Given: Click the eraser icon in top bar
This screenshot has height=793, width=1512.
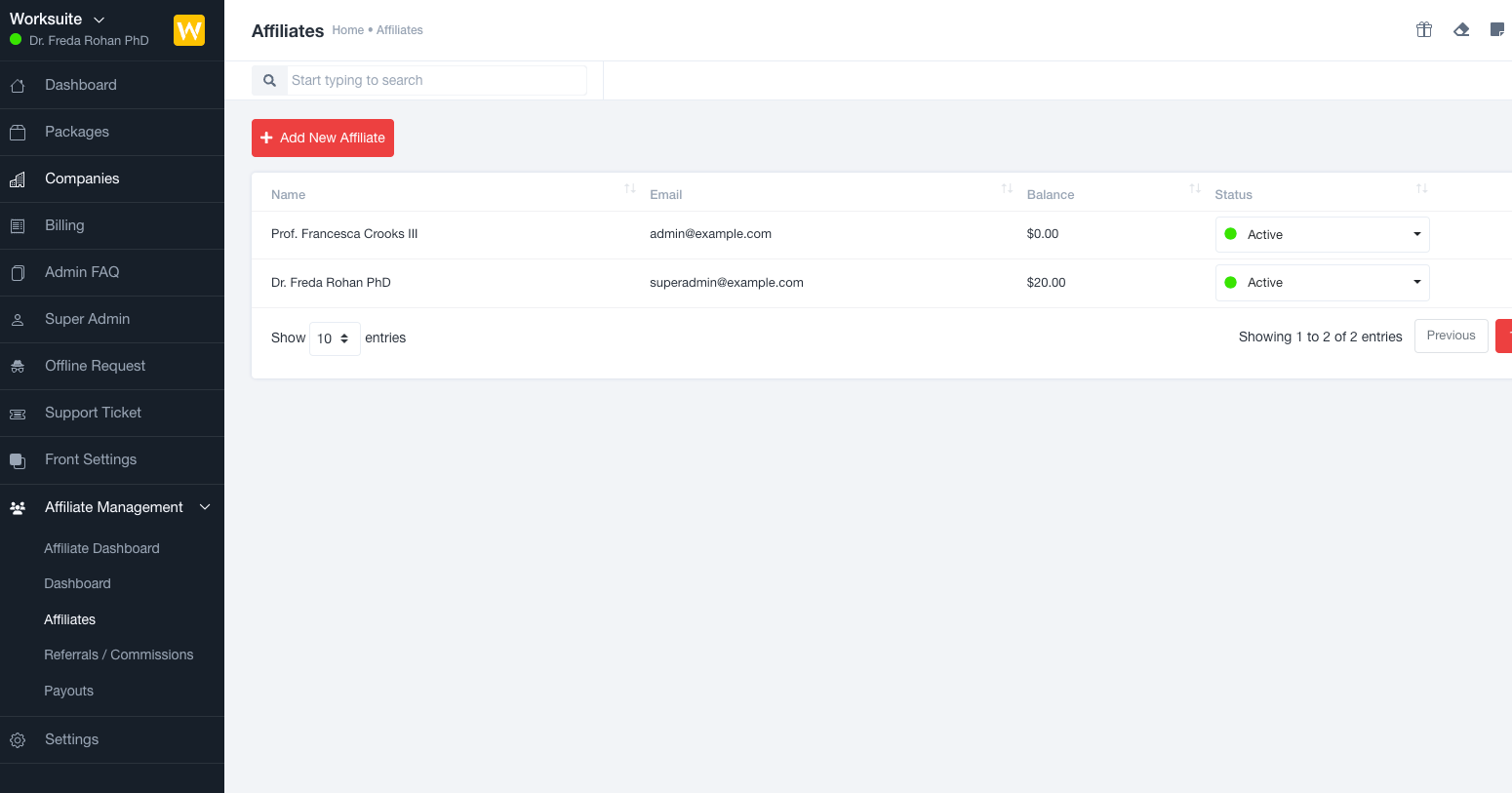Looking at the screenshot, I should coord(1461,29).
